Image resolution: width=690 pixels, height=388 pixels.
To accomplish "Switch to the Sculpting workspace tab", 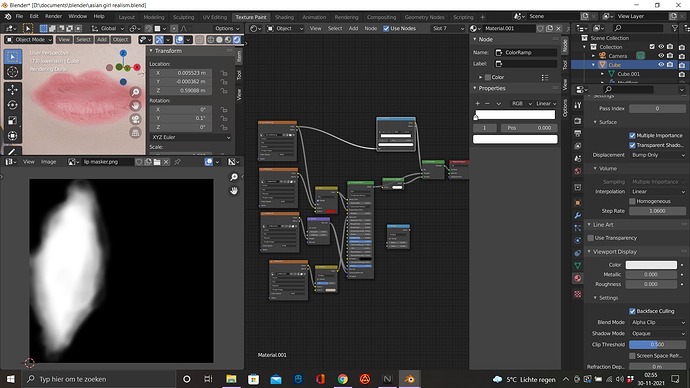I will click(x=183, y=17).
